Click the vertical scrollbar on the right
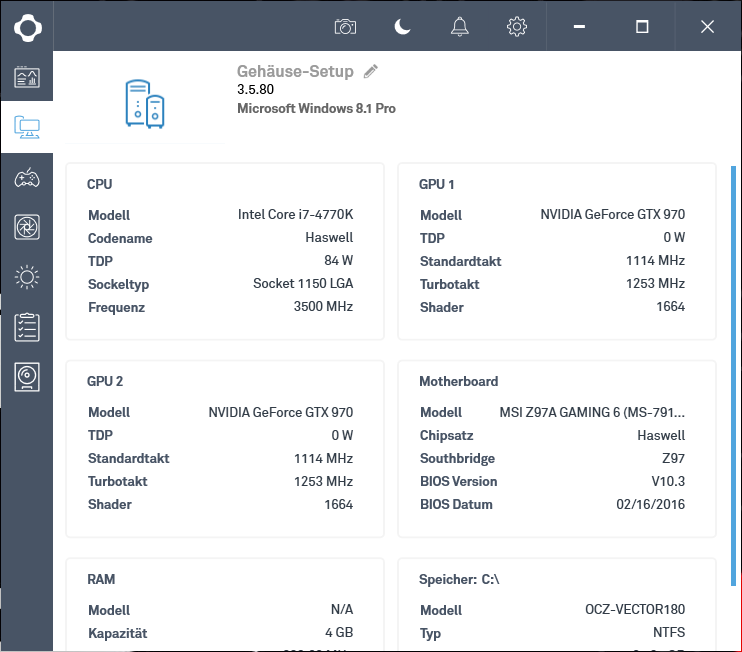Screen dimensions: 742x652 tap(733, 376)
